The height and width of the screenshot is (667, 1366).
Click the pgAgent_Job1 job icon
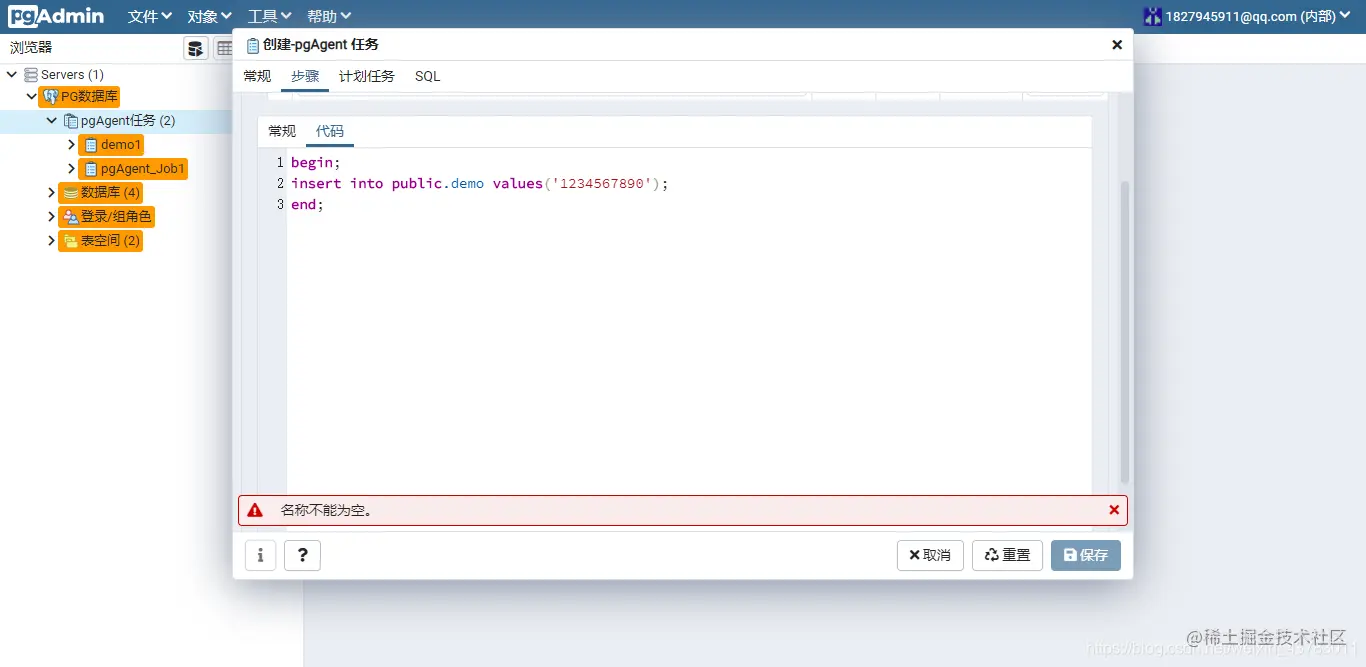(91, 169)
